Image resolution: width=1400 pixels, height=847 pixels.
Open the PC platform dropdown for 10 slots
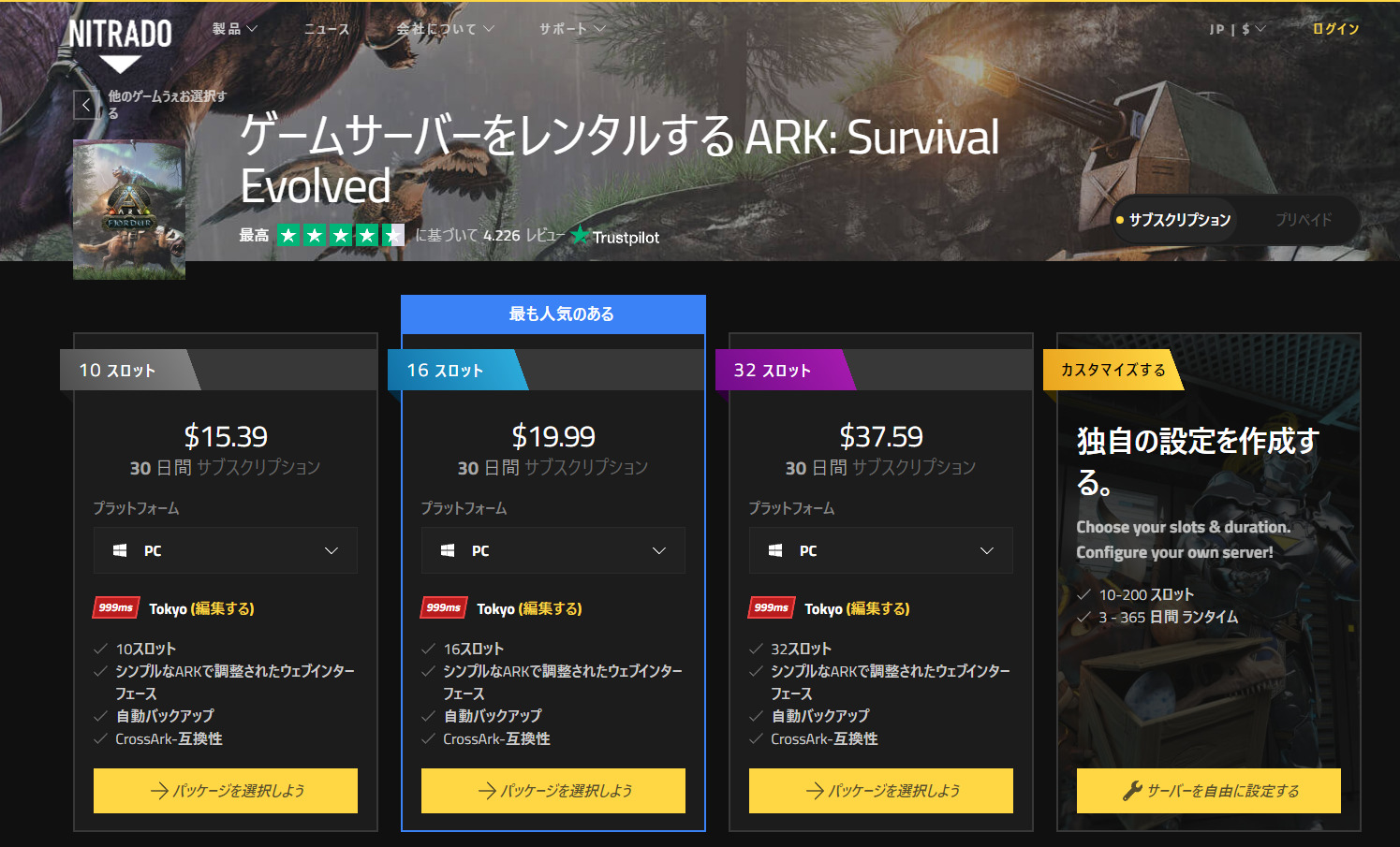[225, 551]
